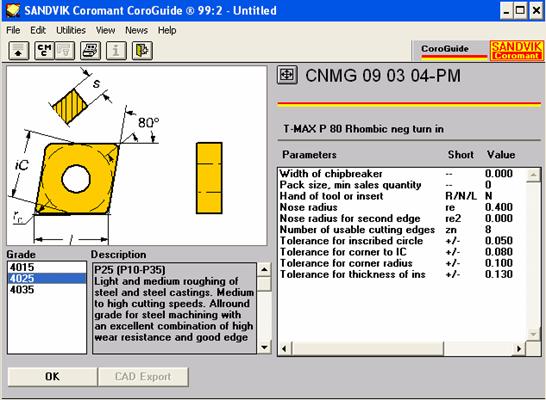Select grade 4035 in the list

[47, 290]
